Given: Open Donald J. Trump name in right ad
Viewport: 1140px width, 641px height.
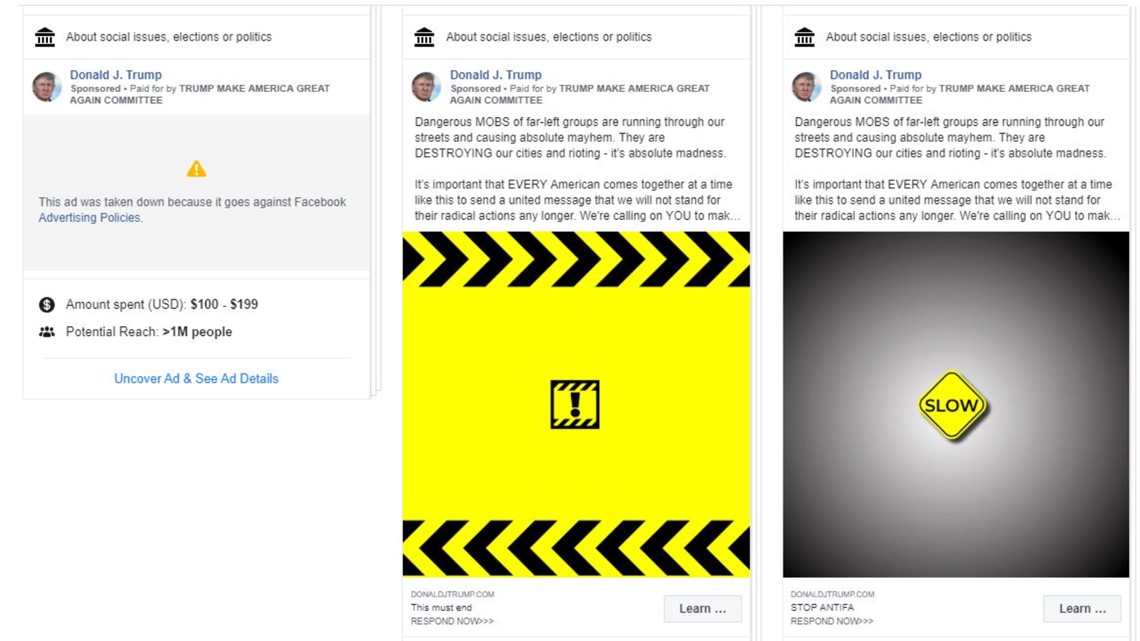Looking at the screenshot, I should pyautogui.click(x=876, y=75).
